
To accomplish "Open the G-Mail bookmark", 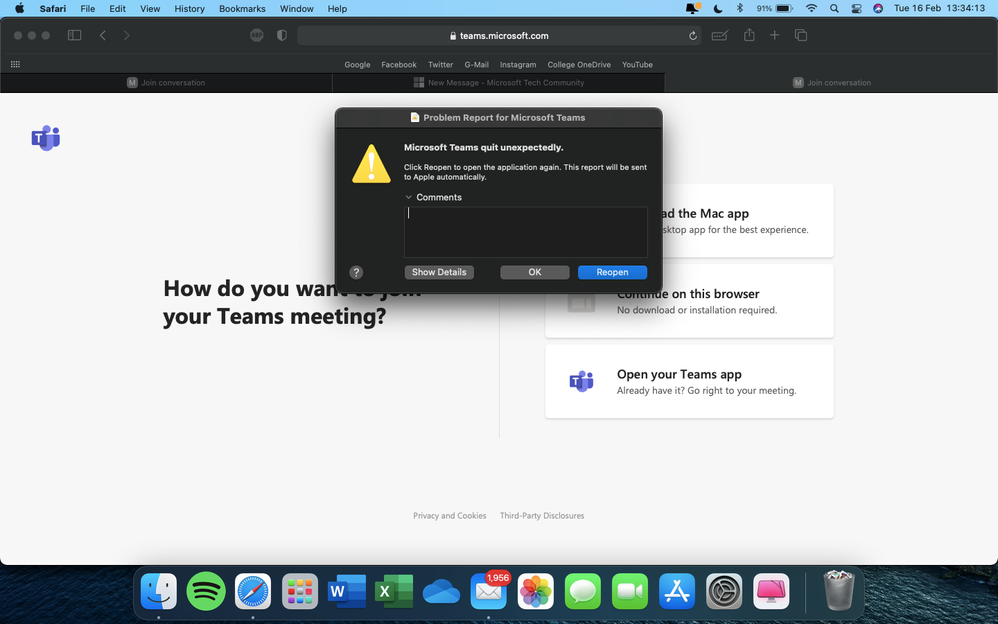I will point(476,65).
